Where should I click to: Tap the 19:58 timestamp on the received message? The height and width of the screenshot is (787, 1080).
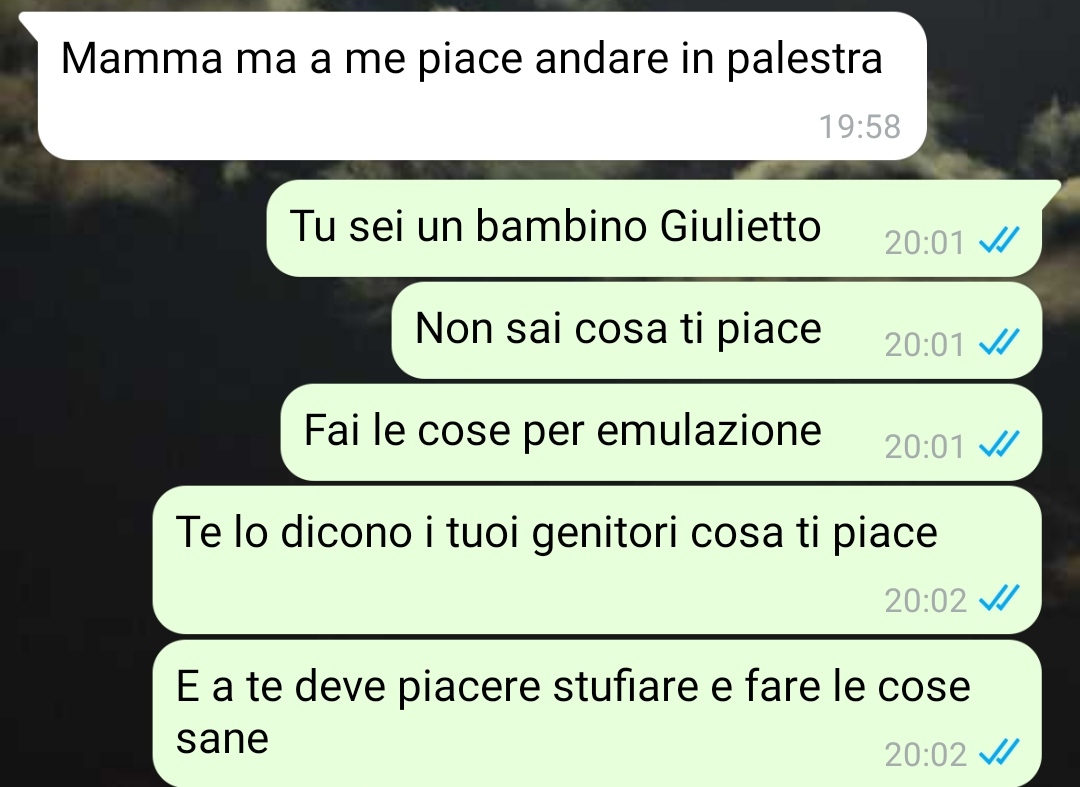point(859,127)
